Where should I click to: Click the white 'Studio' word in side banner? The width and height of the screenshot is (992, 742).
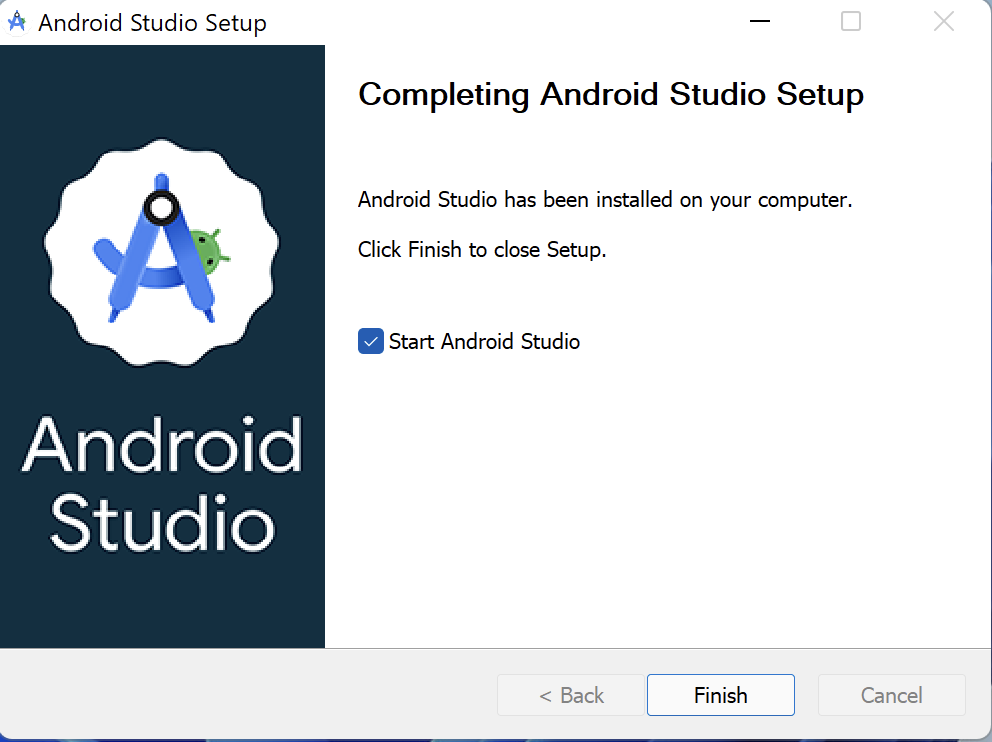click(162, 520)
